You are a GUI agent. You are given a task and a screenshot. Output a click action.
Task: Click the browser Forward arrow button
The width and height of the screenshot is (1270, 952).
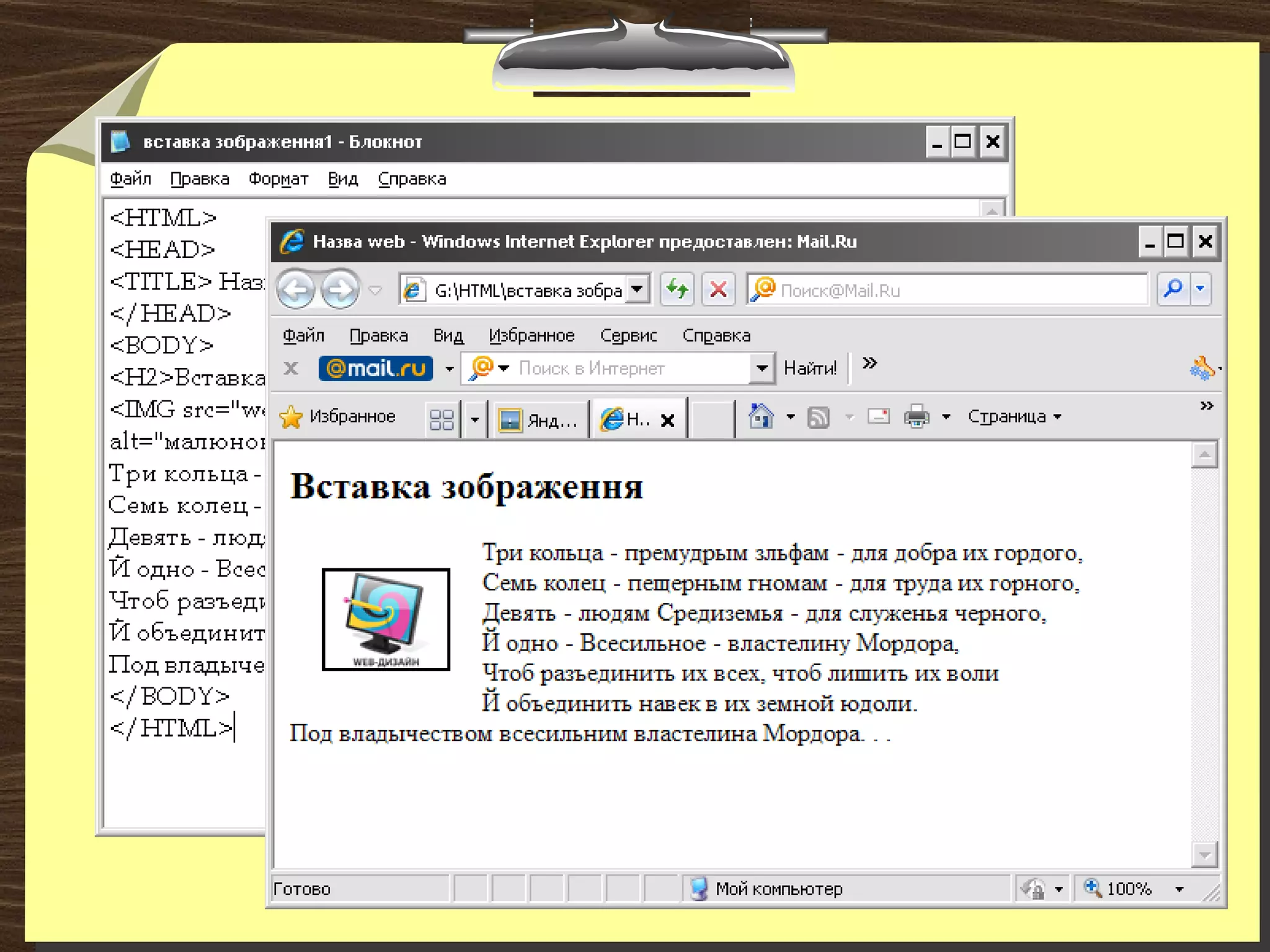(x=340, y=289)
